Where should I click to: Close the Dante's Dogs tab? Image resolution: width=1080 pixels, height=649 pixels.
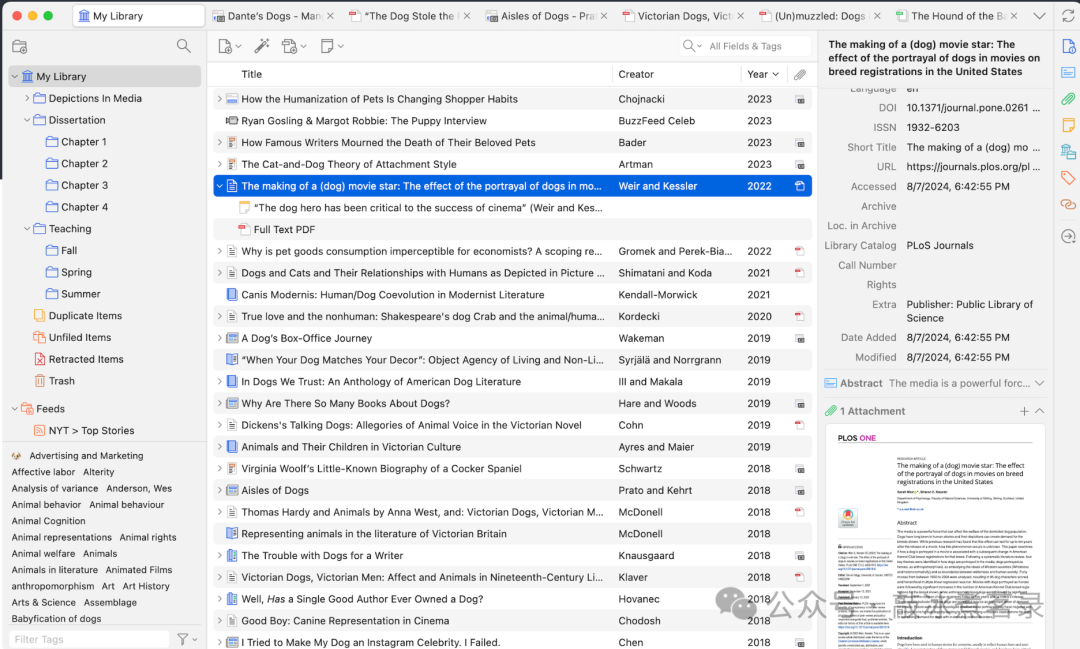point(331,16)
